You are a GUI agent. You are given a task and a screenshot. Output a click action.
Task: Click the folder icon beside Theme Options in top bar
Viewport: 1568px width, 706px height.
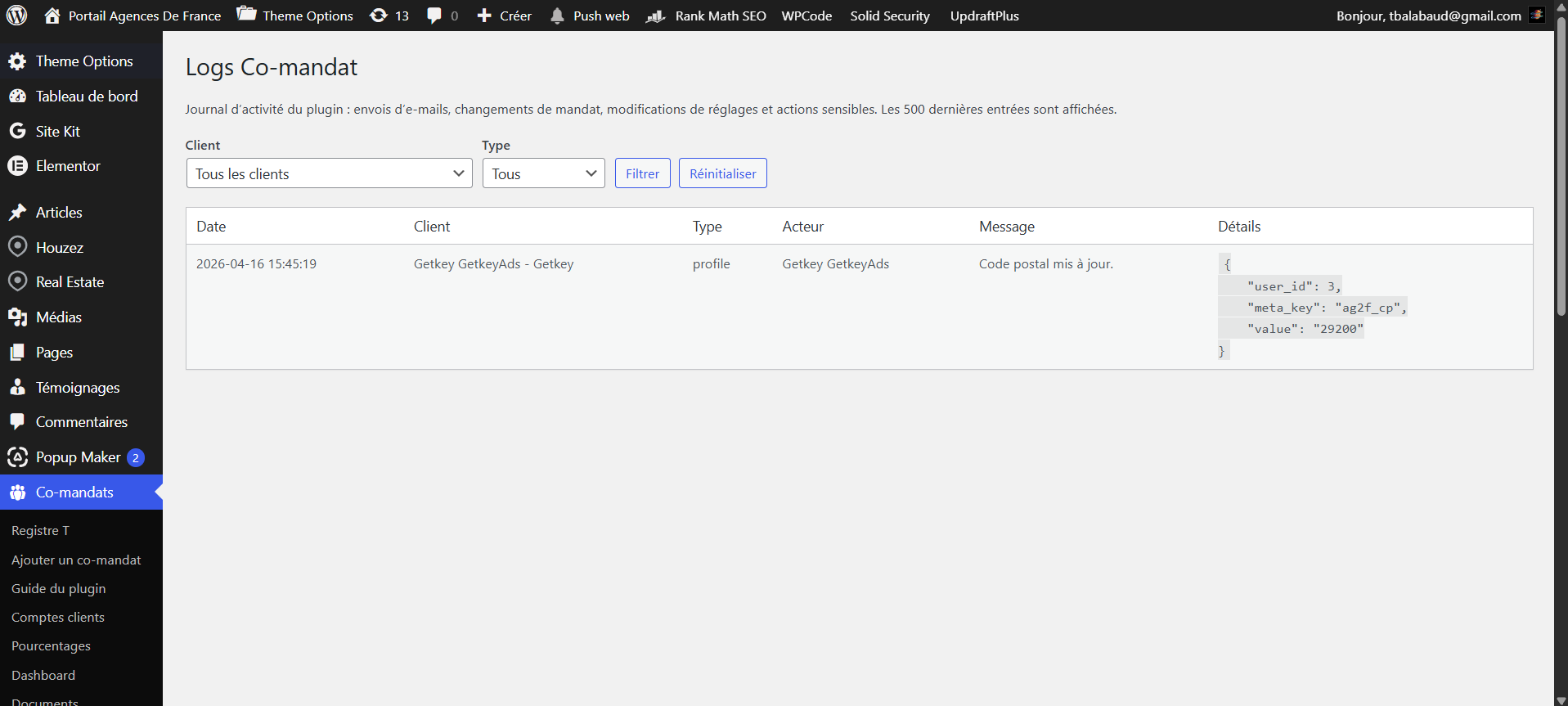[x=246, y=14]
